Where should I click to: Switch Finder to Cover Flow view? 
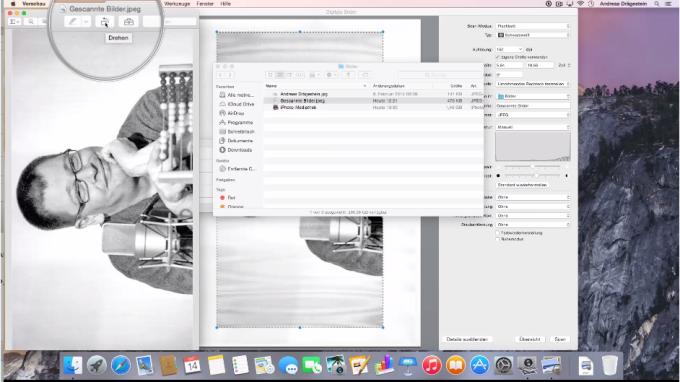click(x=299, y=75)
